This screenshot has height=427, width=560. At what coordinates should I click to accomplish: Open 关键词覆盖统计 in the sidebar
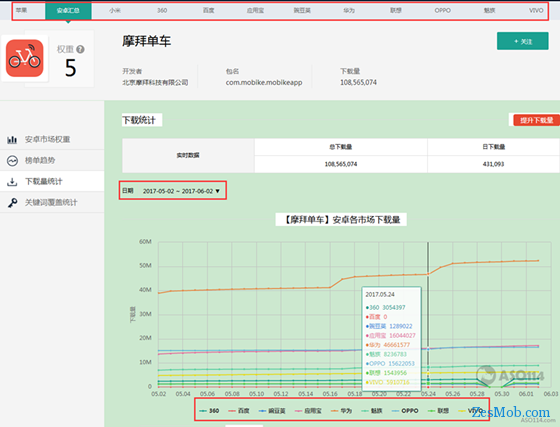pyautogui.click(x=51, y=203)
